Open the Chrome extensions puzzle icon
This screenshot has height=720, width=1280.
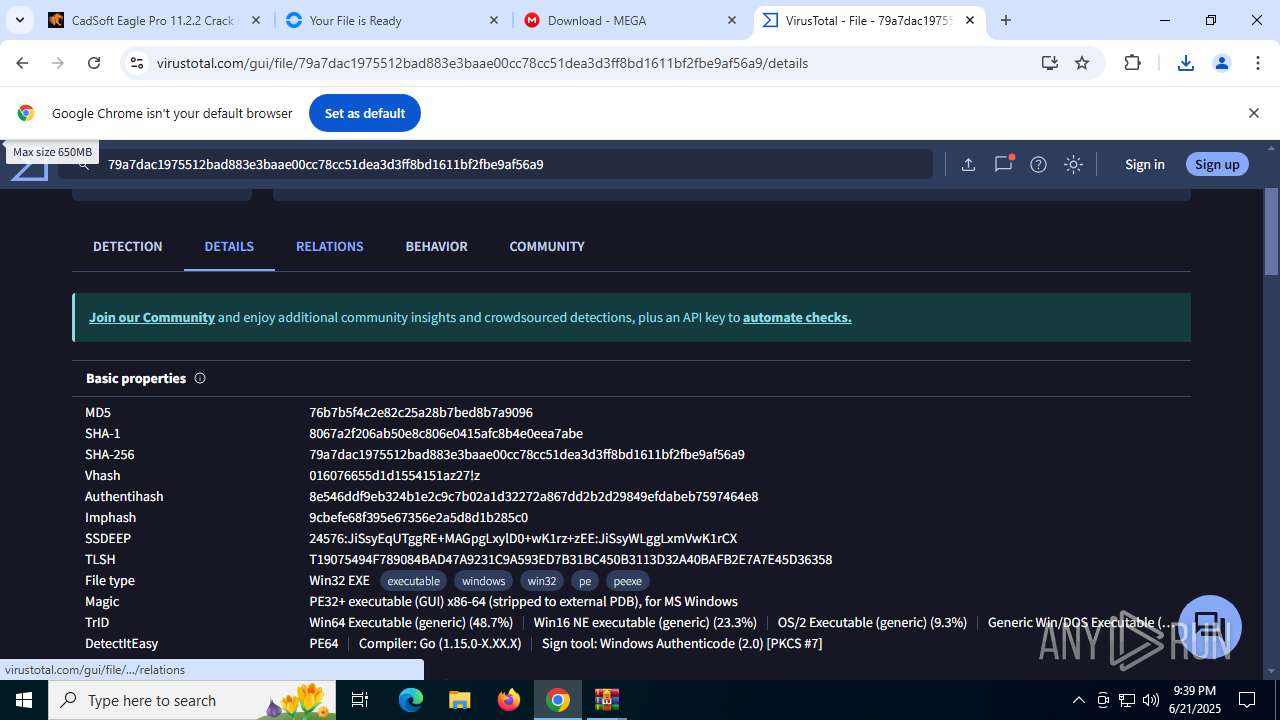click(1132, 63)
